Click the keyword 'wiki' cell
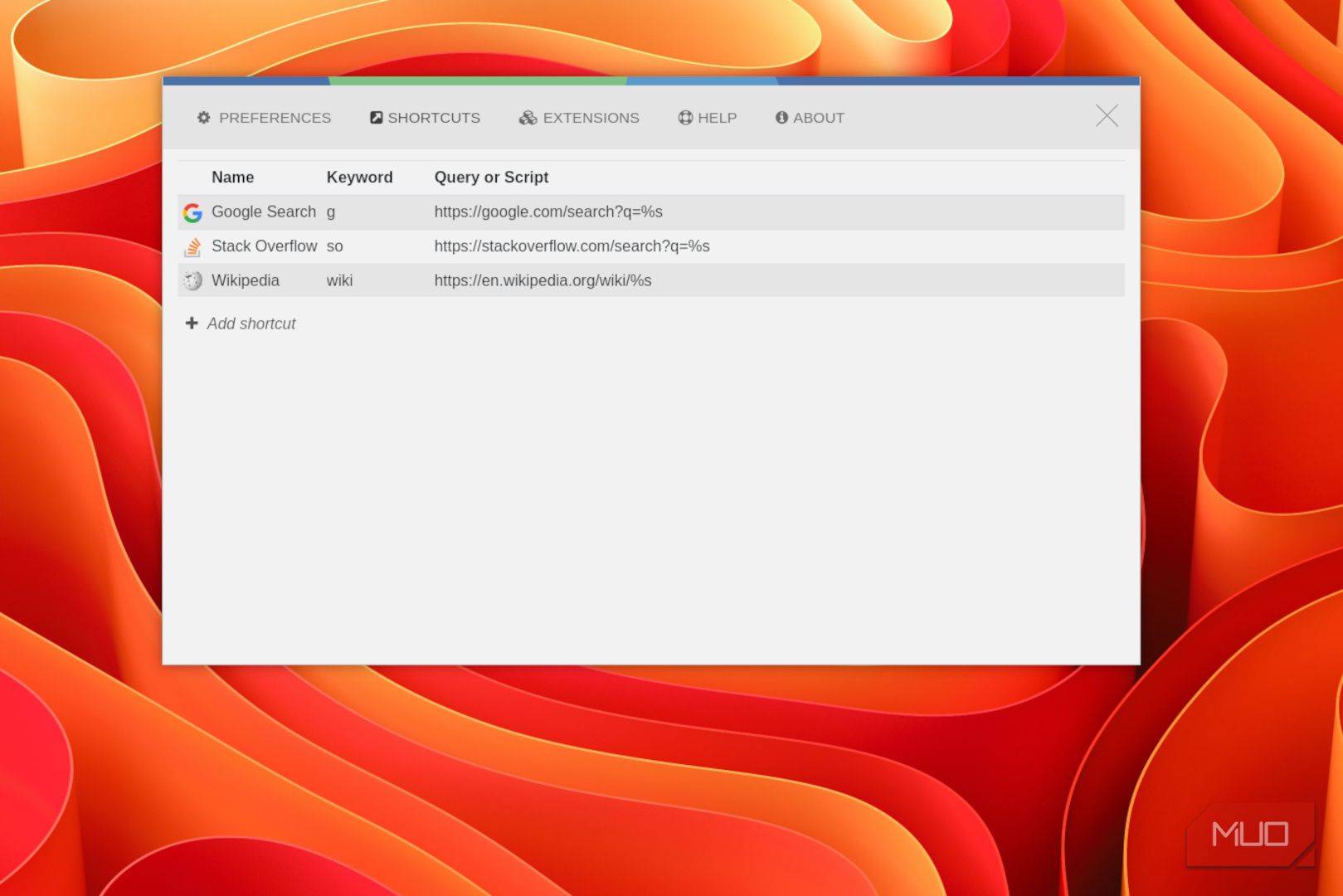Viewport: 1343px width, 896px height. coord(339,280)
